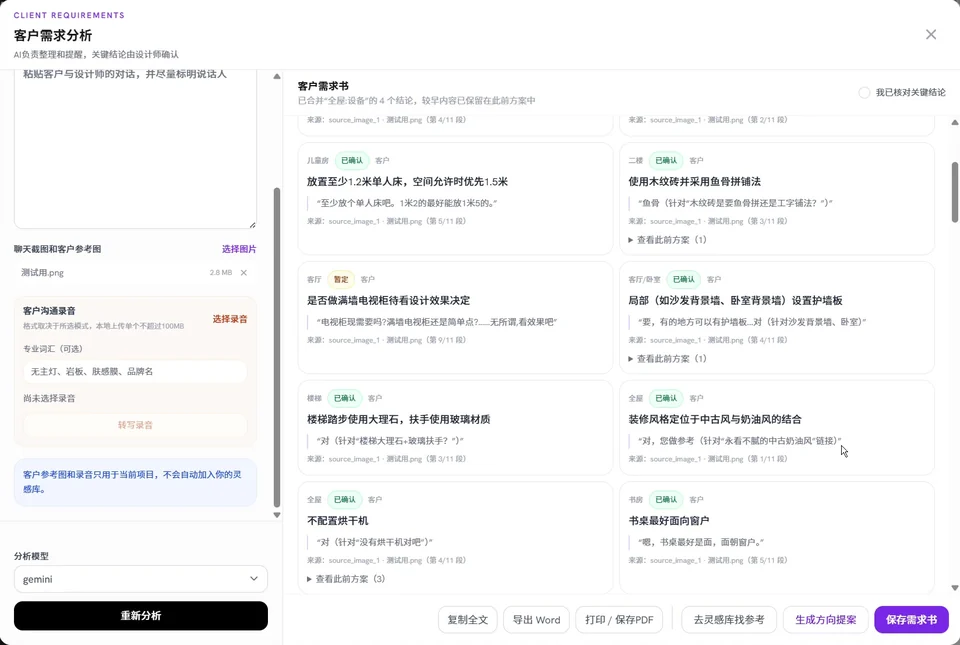
Task: Click the conversation paste text area
Action: pos(135,148)
